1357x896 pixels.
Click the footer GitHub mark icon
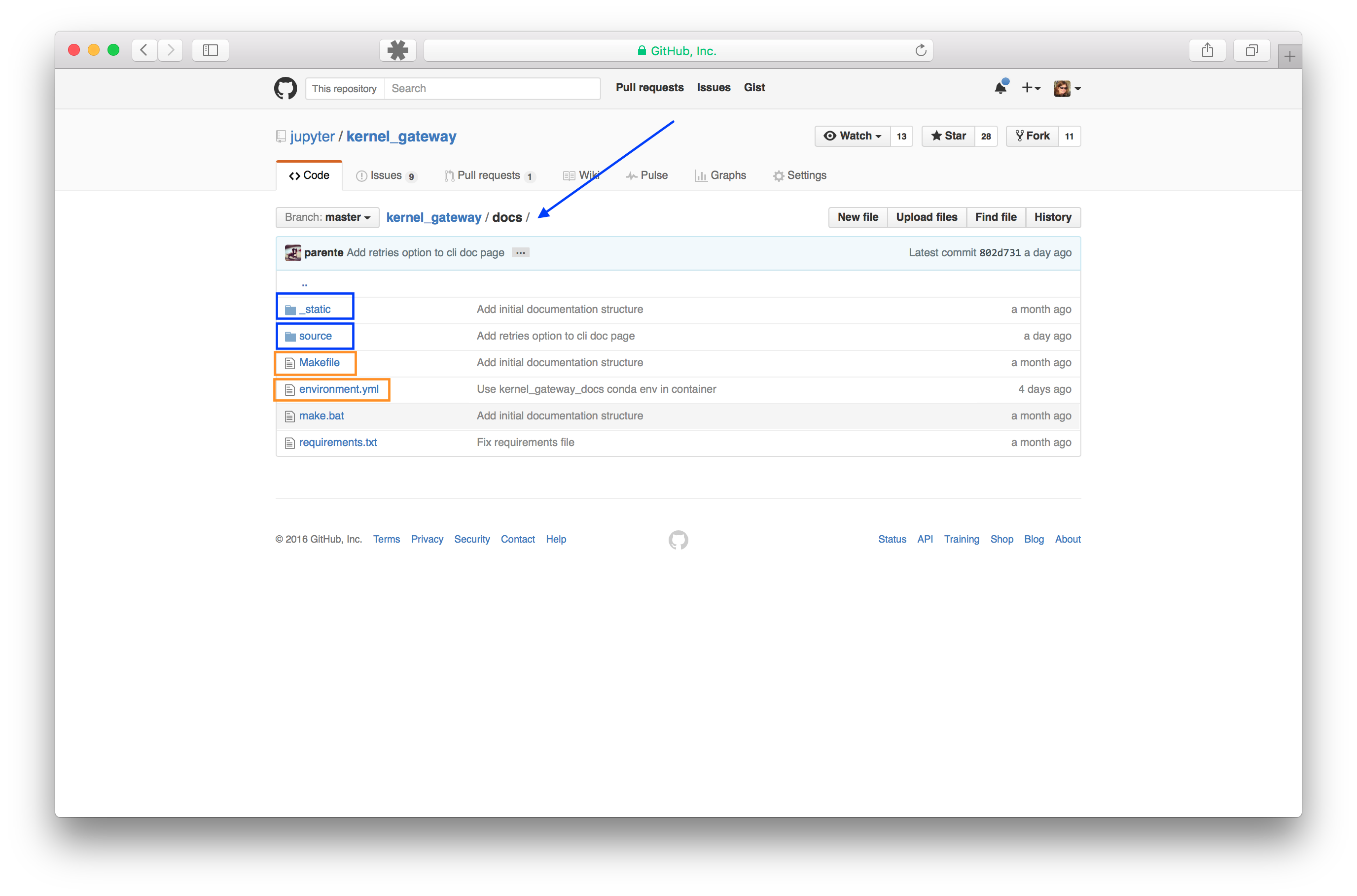(678, 540)
